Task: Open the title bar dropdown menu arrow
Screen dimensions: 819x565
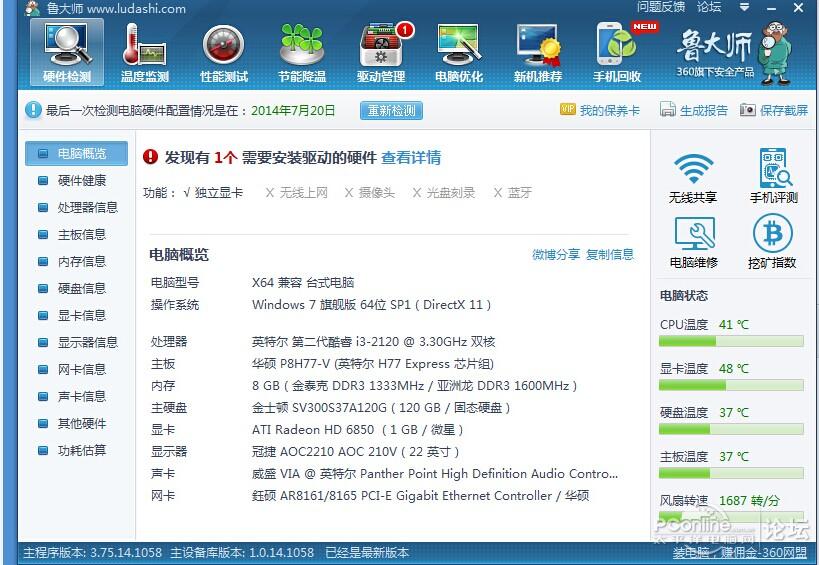Action: 745,7
